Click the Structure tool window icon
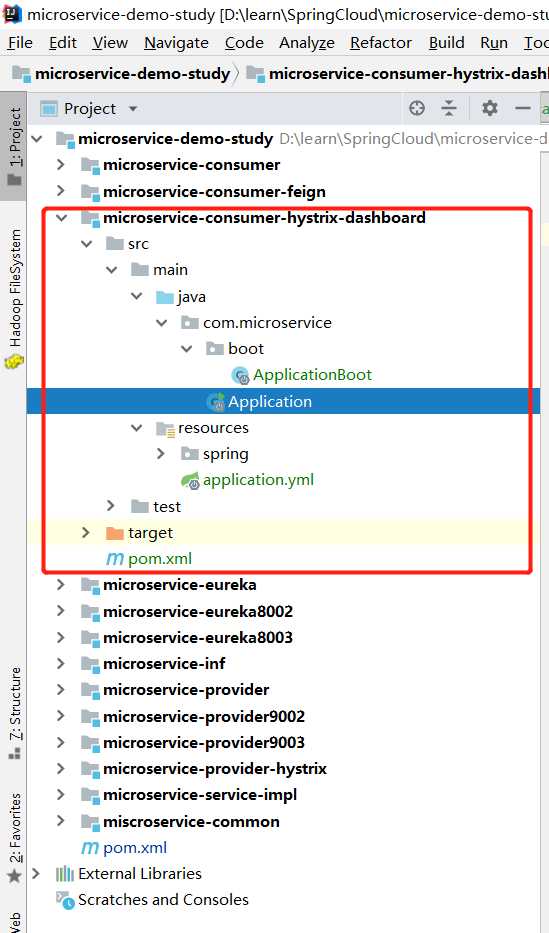Image resolution: width=549 pixels, height=933 pixels. [14, 753]
